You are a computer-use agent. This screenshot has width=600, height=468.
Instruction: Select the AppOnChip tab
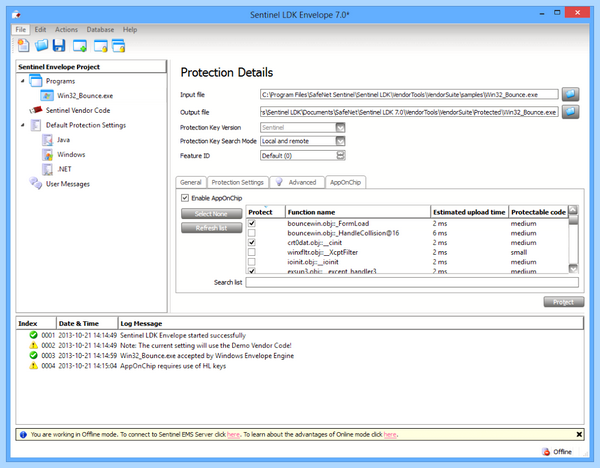[346, 182]
